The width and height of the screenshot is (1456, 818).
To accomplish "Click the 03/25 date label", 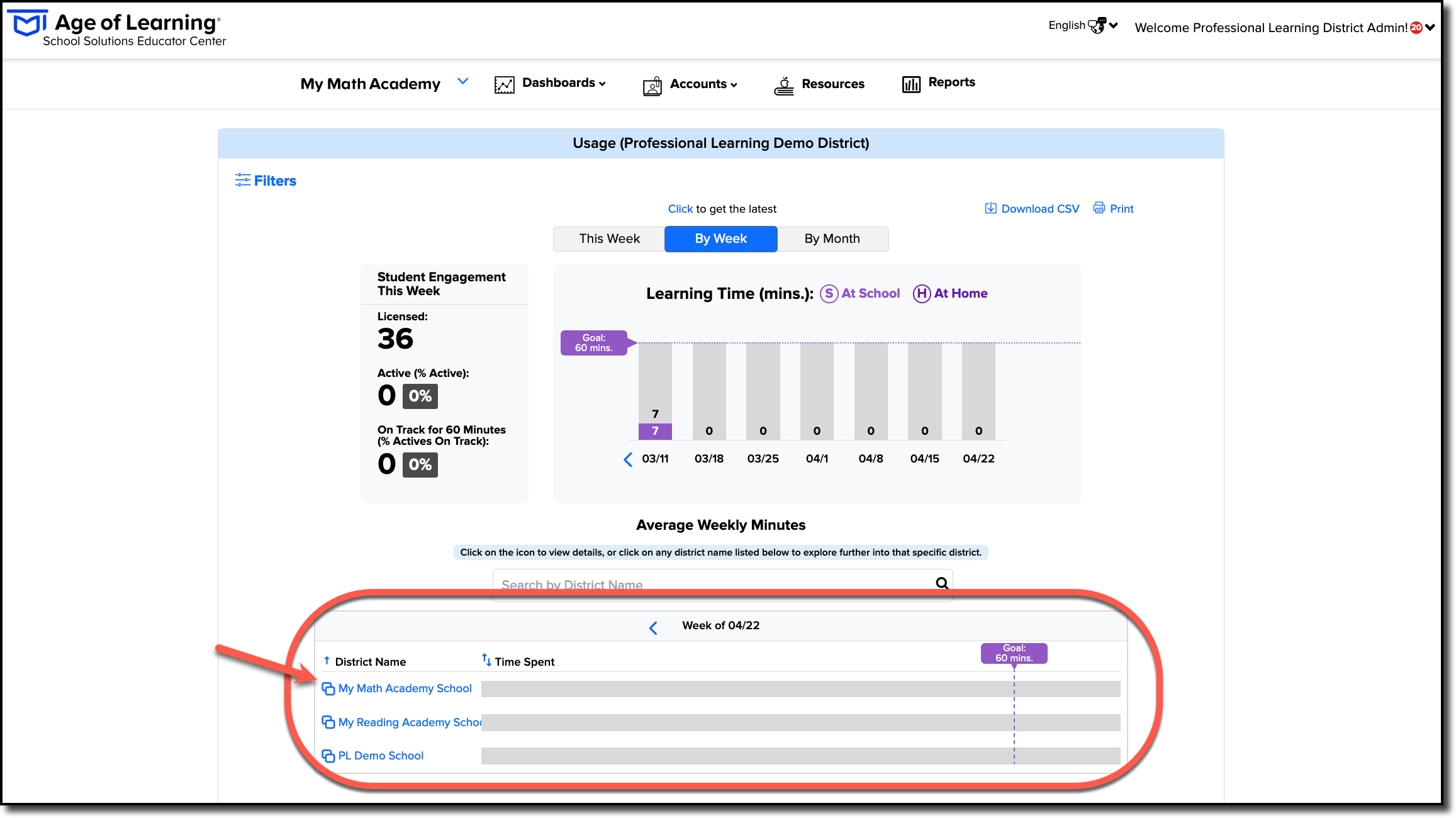I will point(763,459).
